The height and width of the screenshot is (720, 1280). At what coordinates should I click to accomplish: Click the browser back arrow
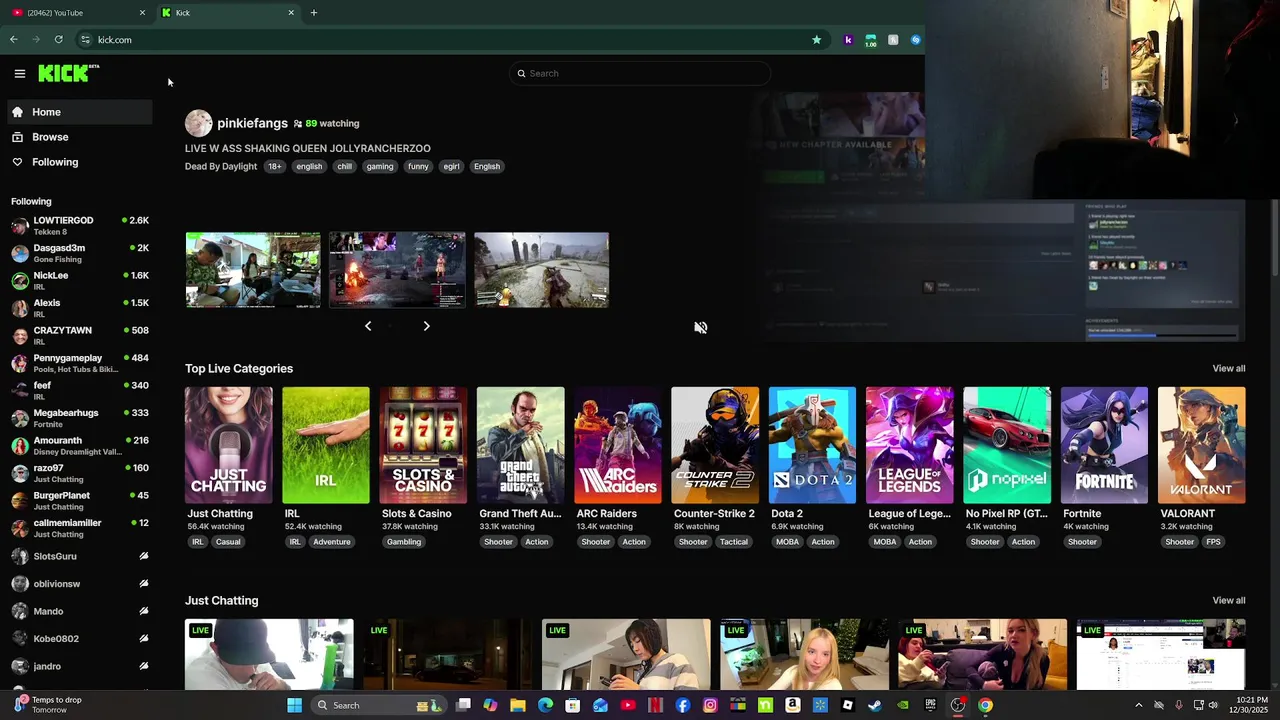click(13, 40)
